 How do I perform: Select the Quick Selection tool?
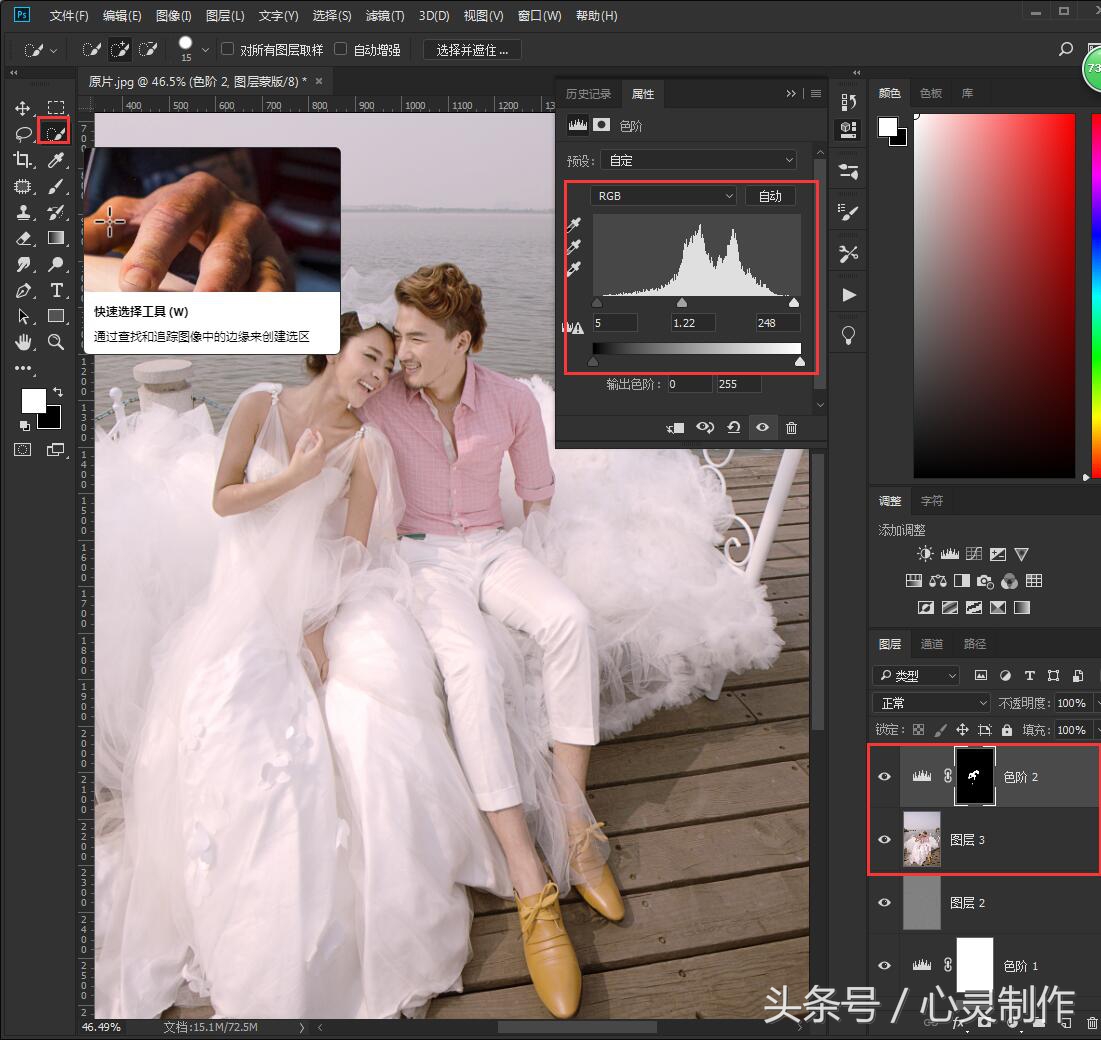55,133
